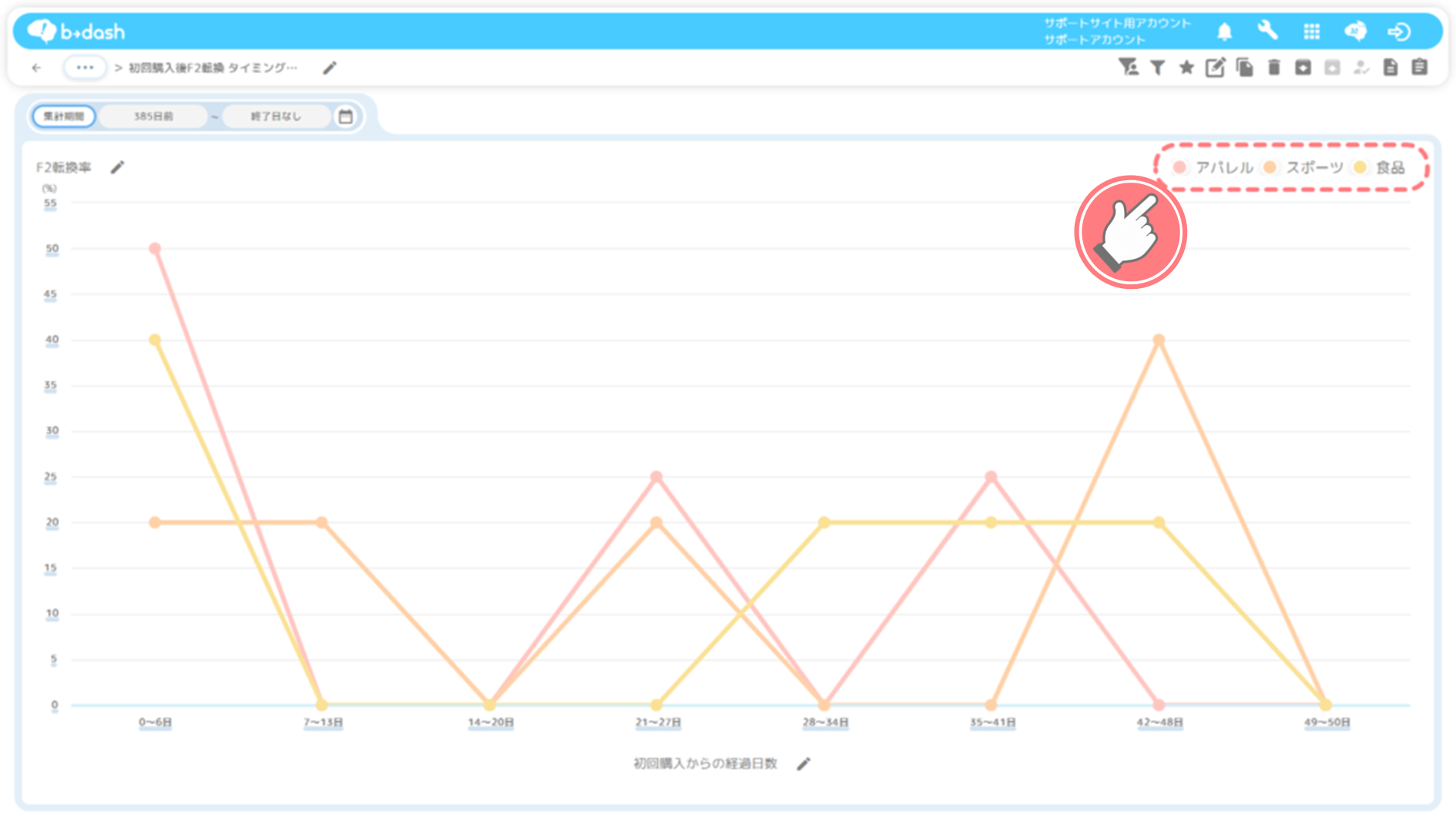Click the orange point at 20% for 7~13日
Viewport: 1456px width, 819px height.
322,522
